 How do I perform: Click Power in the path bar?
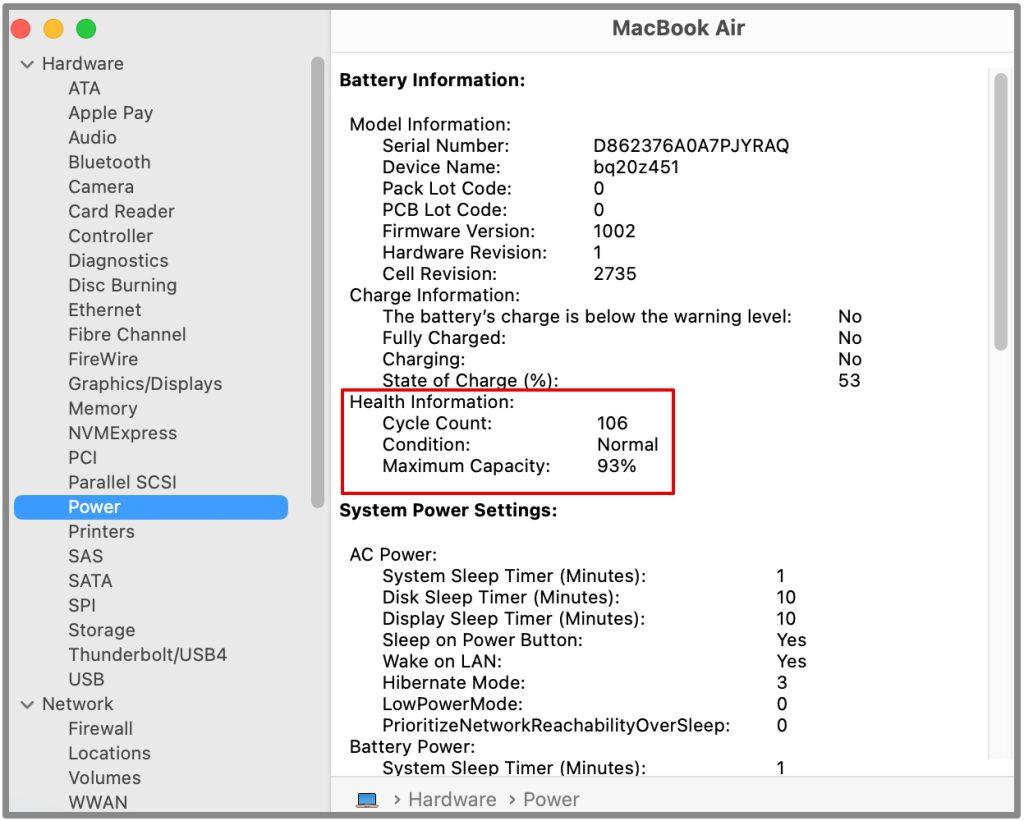pos(551,800)
